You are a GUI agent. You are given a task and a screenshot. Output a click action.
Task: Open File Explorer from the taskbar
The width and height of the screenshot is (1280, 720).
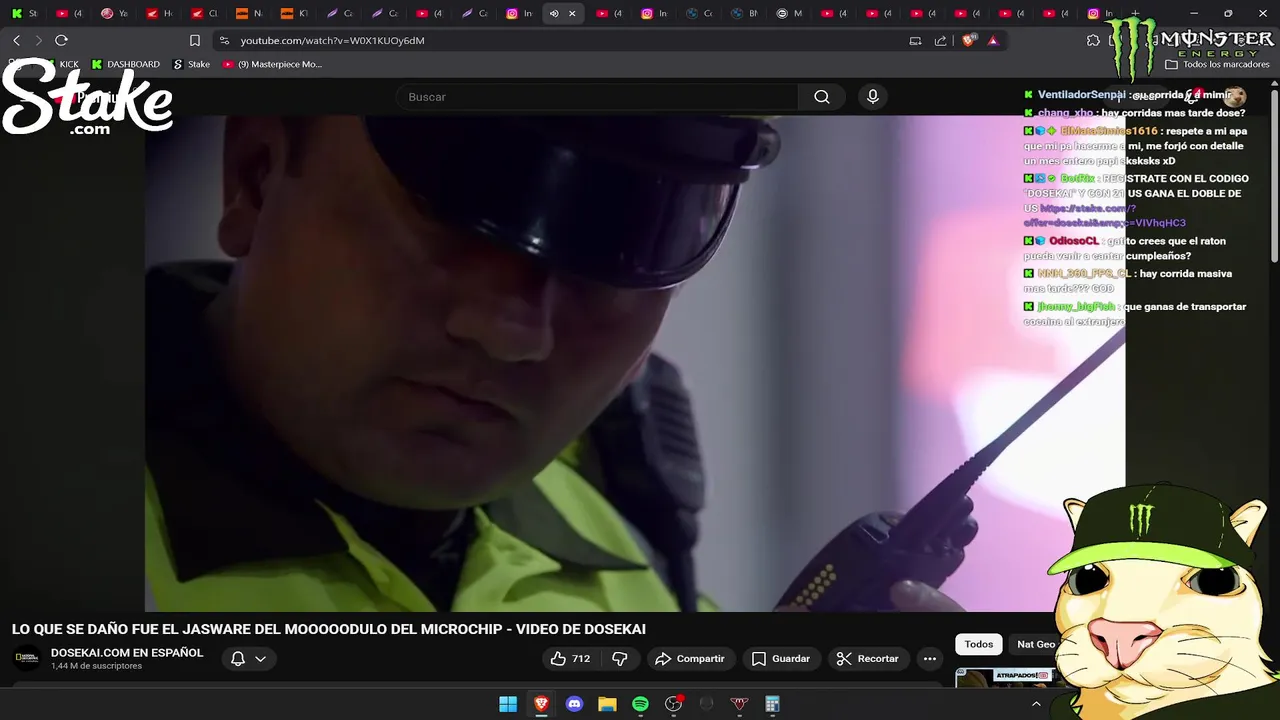(607, 704)
